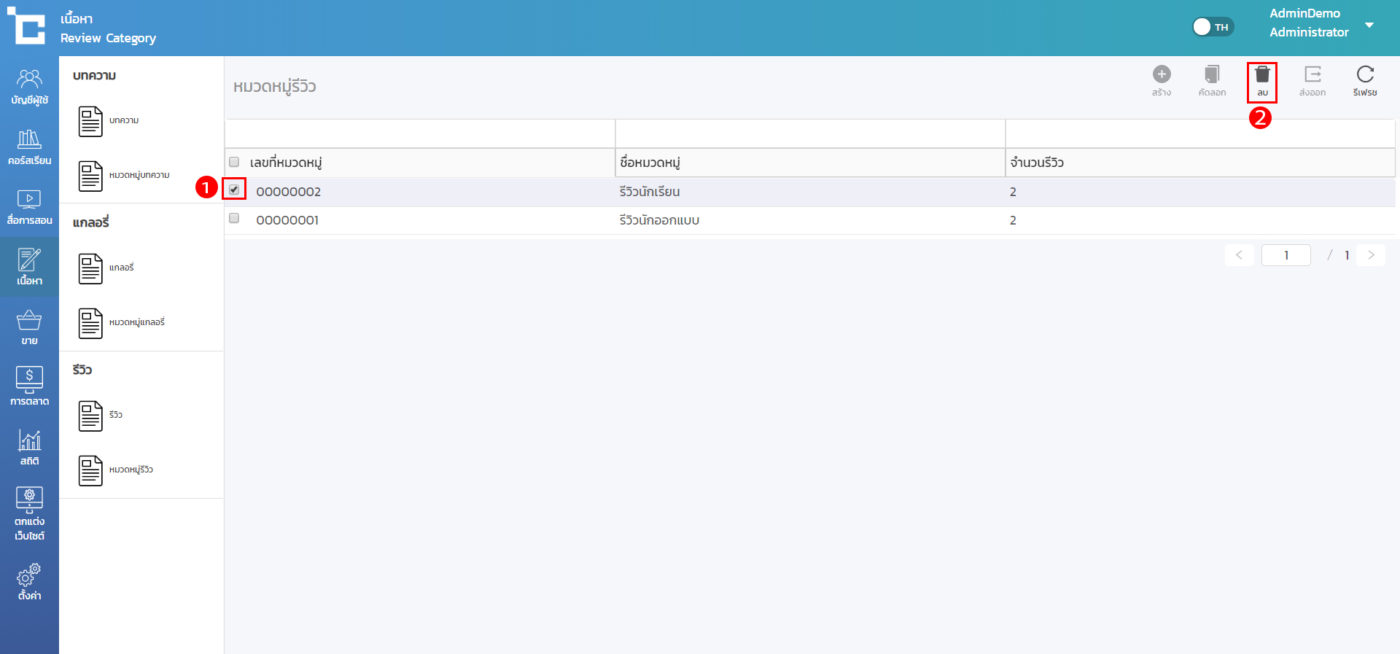This screenshot has width=1400, height=654.
Task: Toggle the select-all header checkbox
Action: point(234,162)
